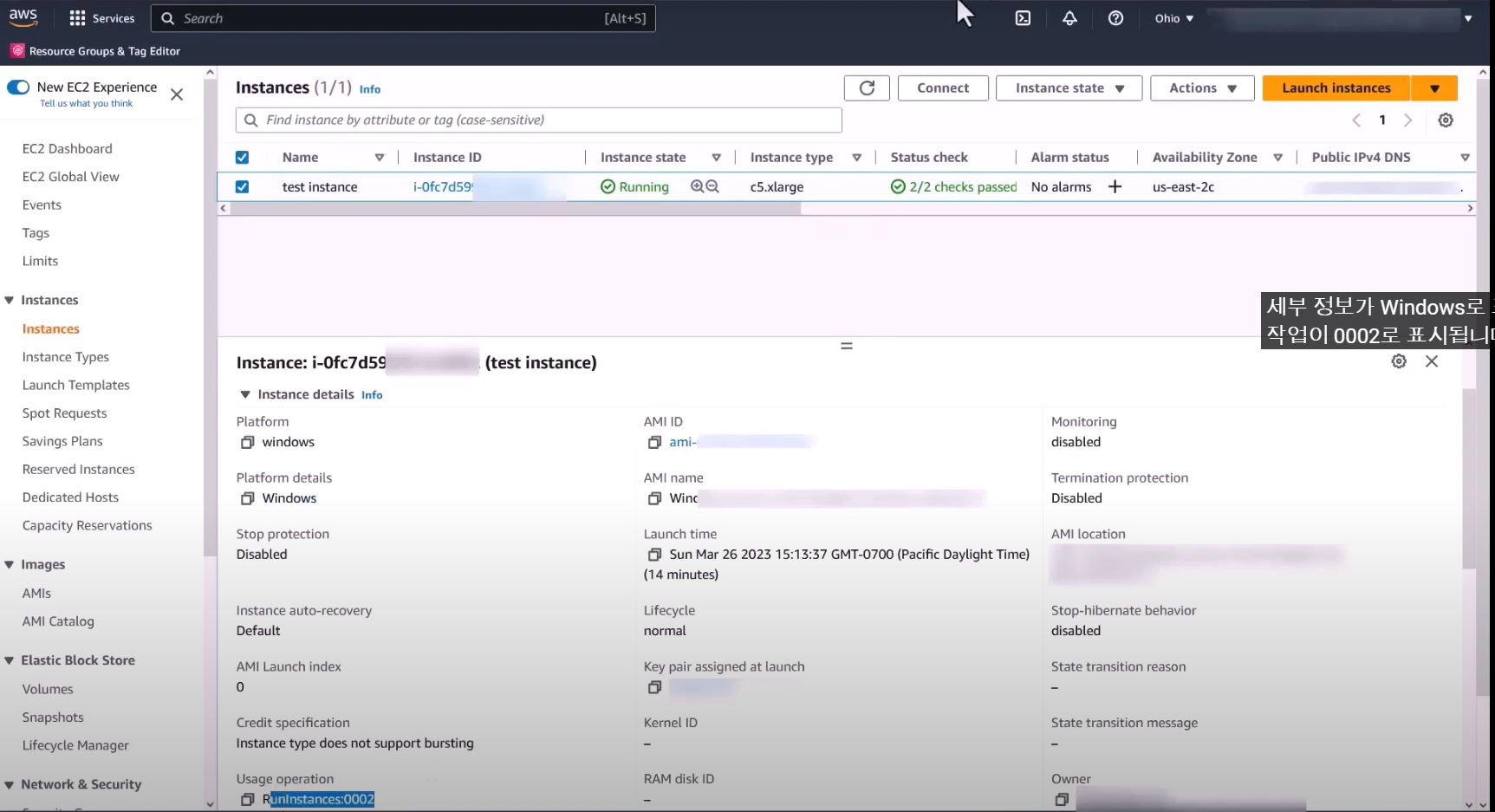Screen dimensions: 1495x812
Task: Click the panel resize handle bar
Action: click(847, 346)
